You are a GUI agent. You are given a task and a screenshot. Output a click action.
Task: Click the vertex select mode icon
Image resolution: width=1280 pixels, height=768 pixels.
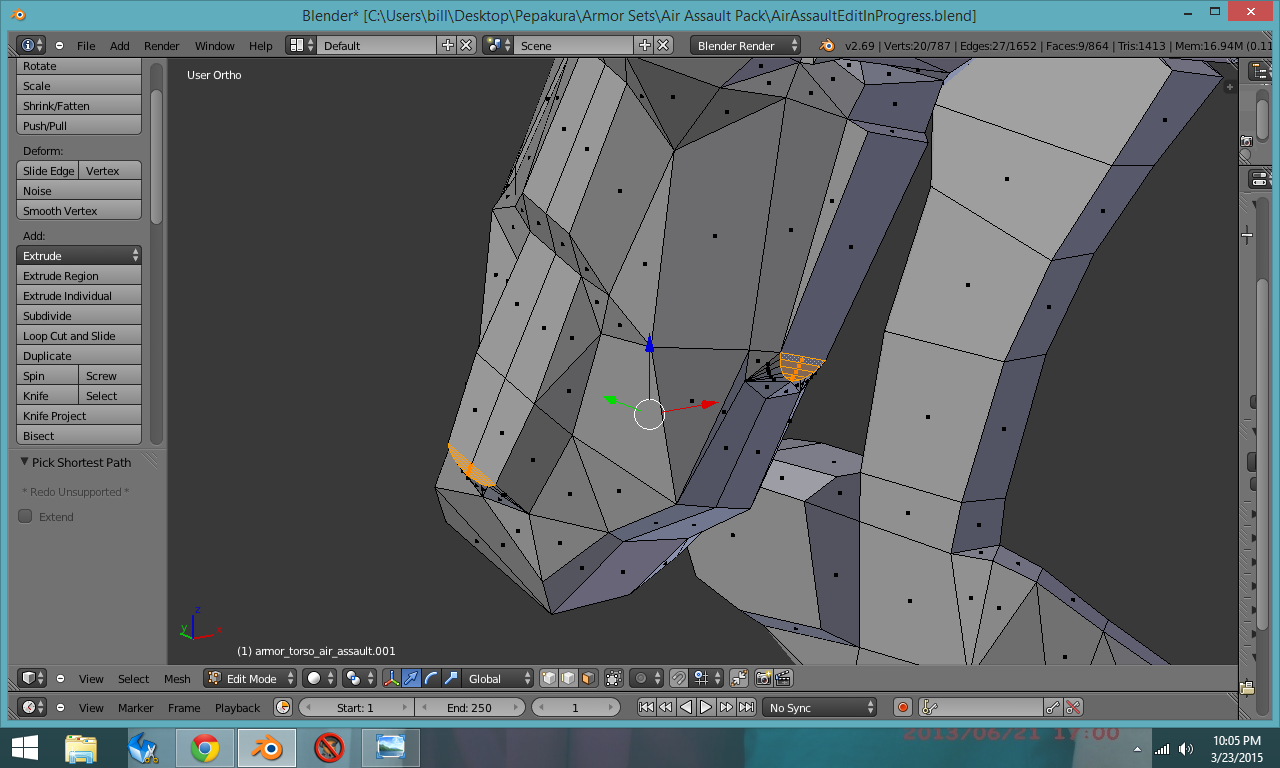coord(549,678)
